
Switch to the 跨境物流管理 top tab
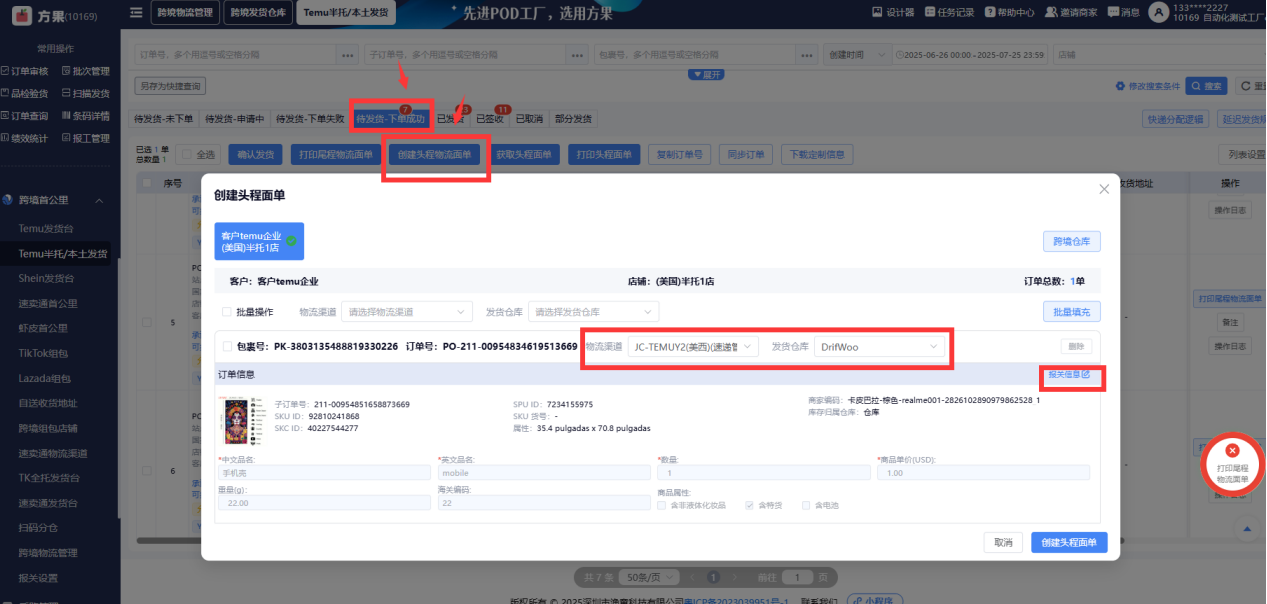click(185, 13)
